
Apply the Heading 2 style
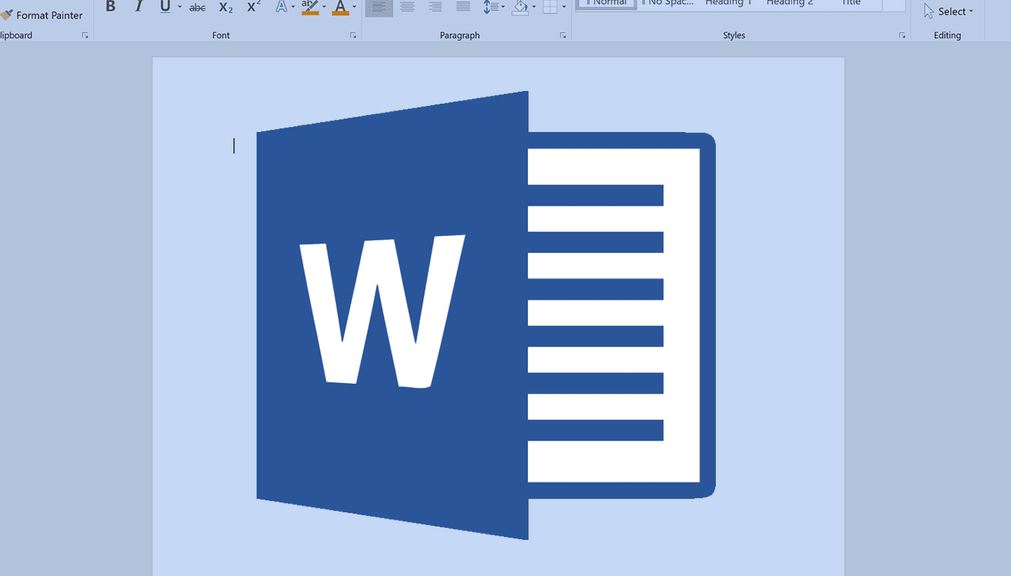pos(789,4)
